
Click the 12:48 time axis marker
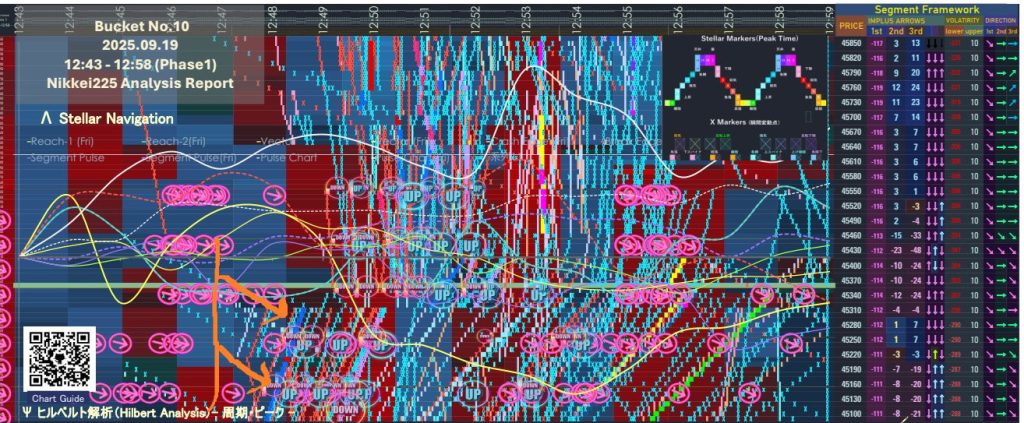[x=272, y=19]
